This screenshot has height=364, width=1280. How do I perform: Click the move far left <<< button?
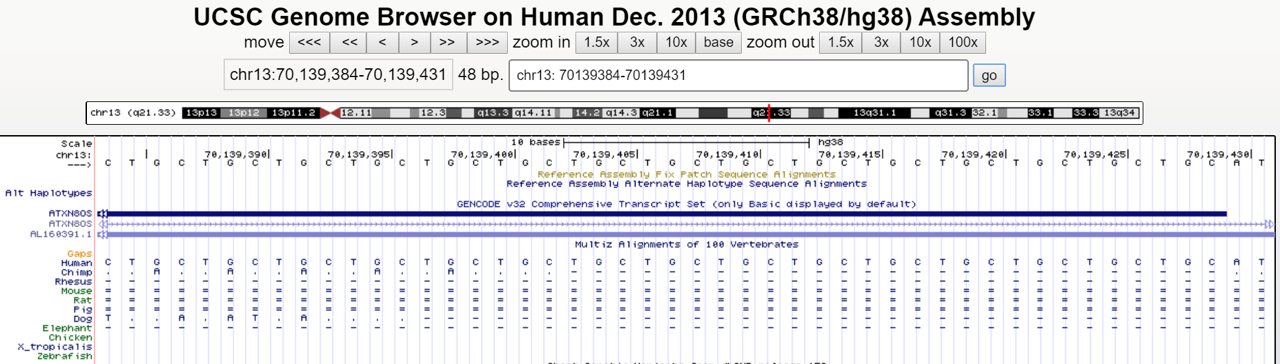click(x=309, y=42)
